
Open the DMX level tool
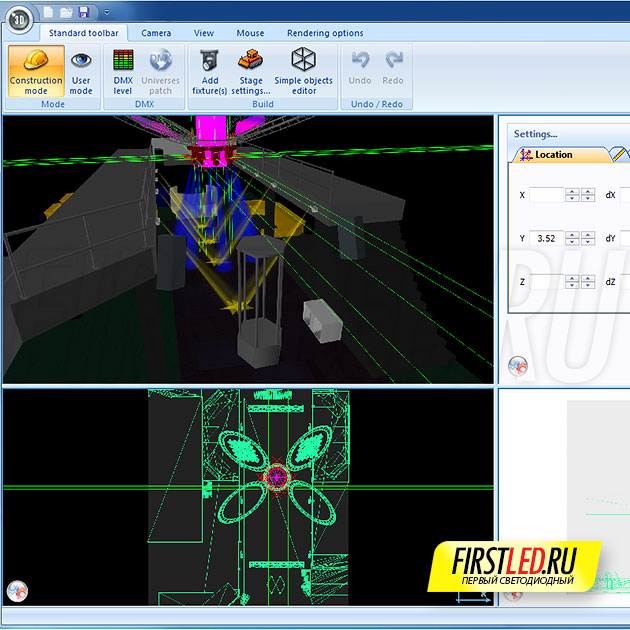pyautogui.click(x=123, y=70)
